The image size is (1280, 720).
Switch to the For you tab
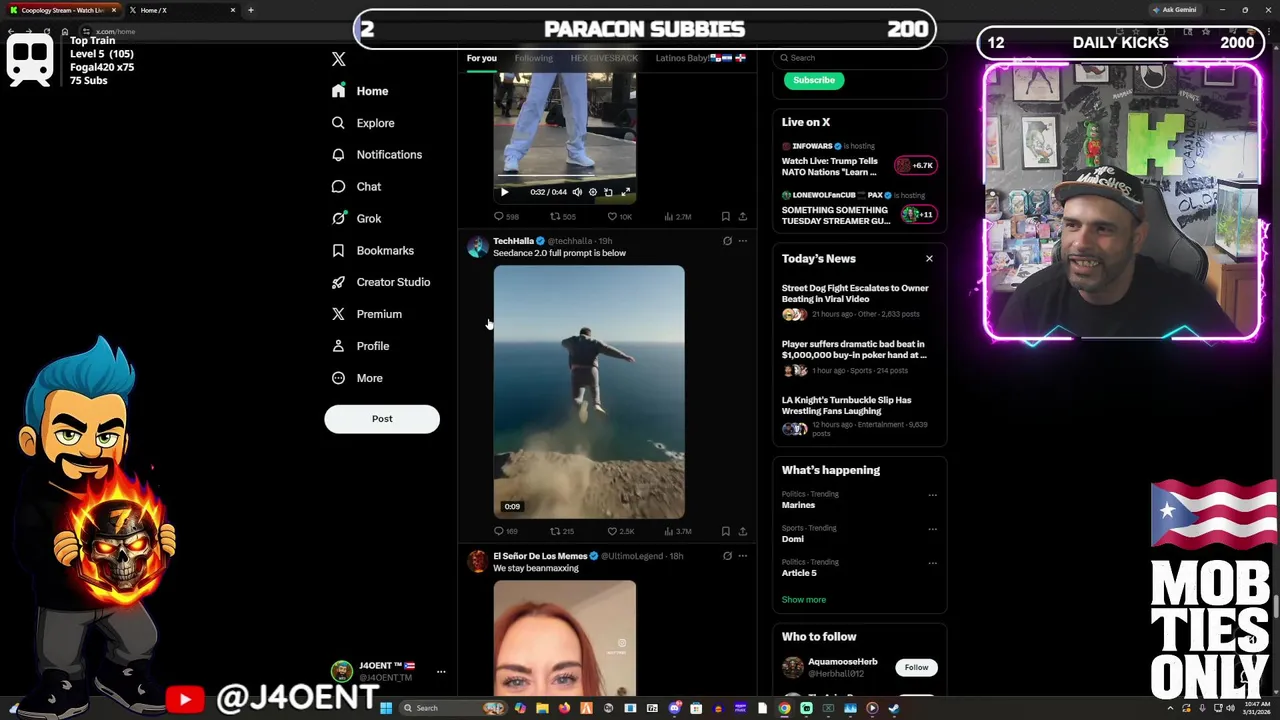pos(481,58)
